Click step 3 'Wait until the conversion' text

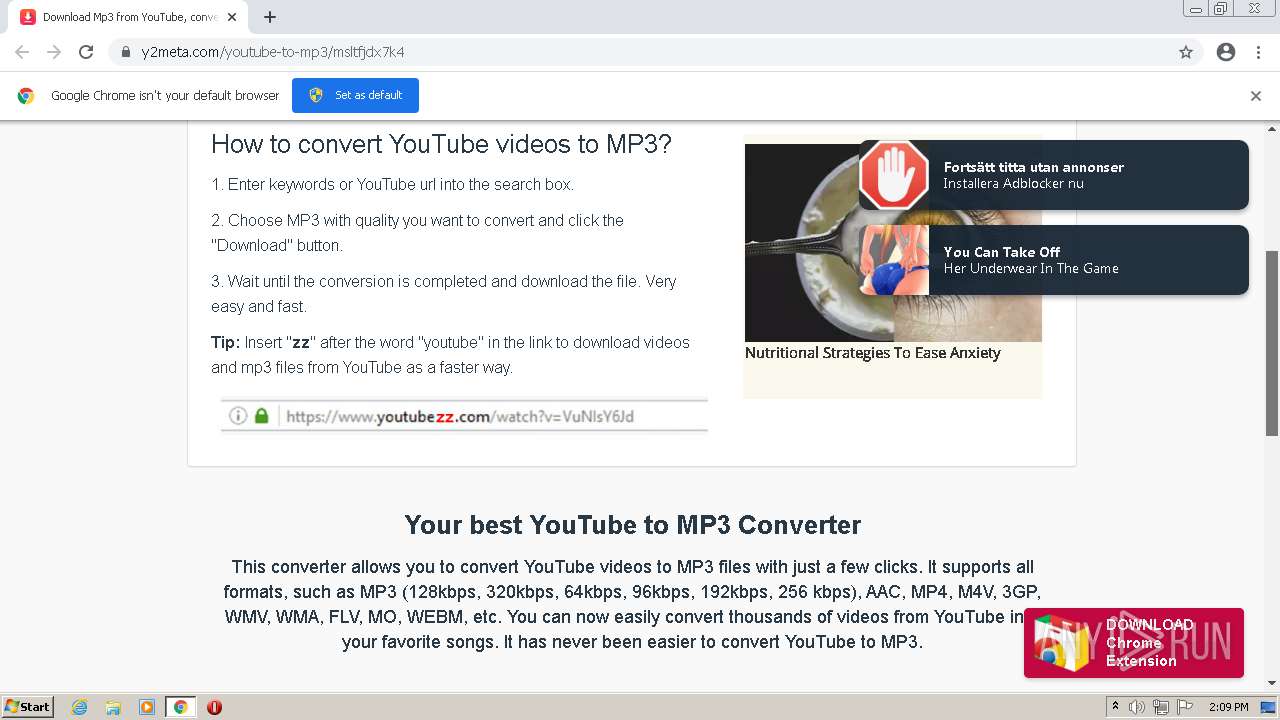(444, 294)
